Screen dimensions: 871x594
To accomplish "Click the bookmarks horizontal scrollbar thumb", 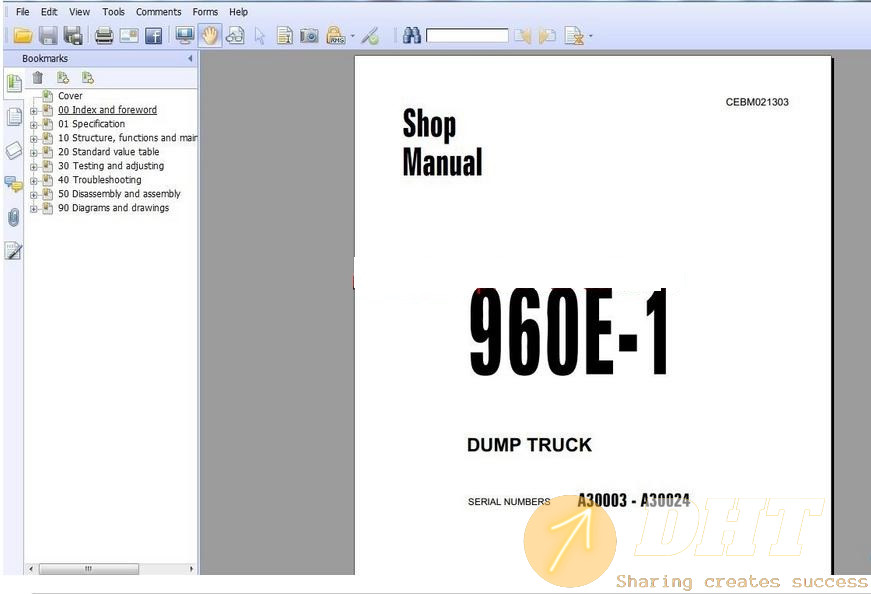I will [x=89, y=569].
